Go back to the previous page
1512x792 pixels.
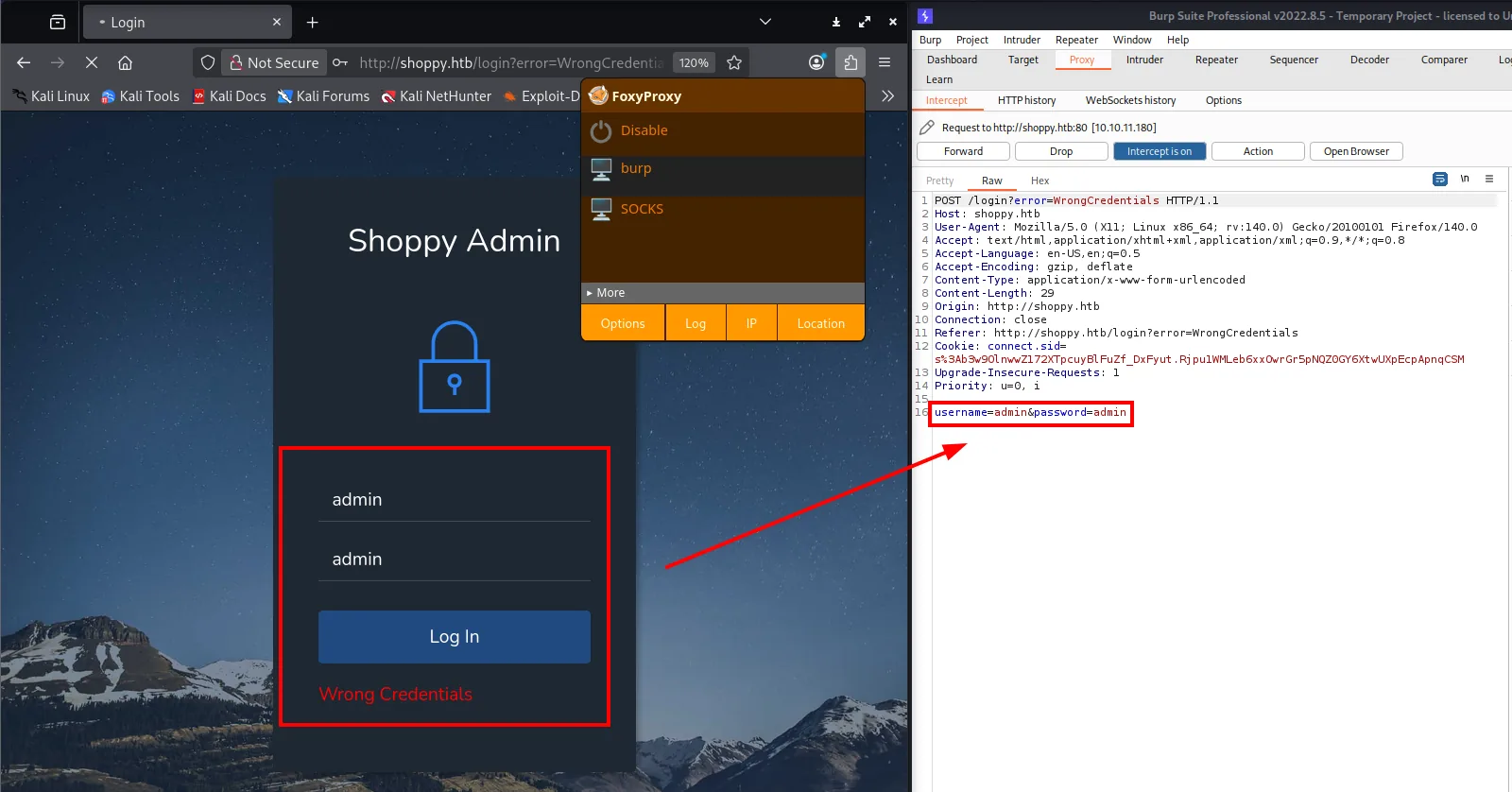click(x=24, y=62)
